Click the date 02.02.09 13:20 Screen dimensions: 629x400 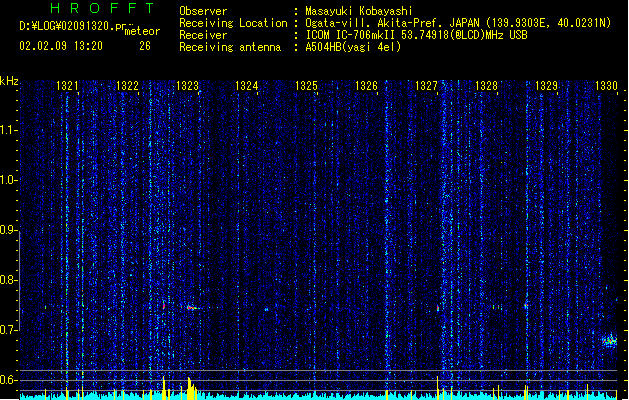[61, 46]
